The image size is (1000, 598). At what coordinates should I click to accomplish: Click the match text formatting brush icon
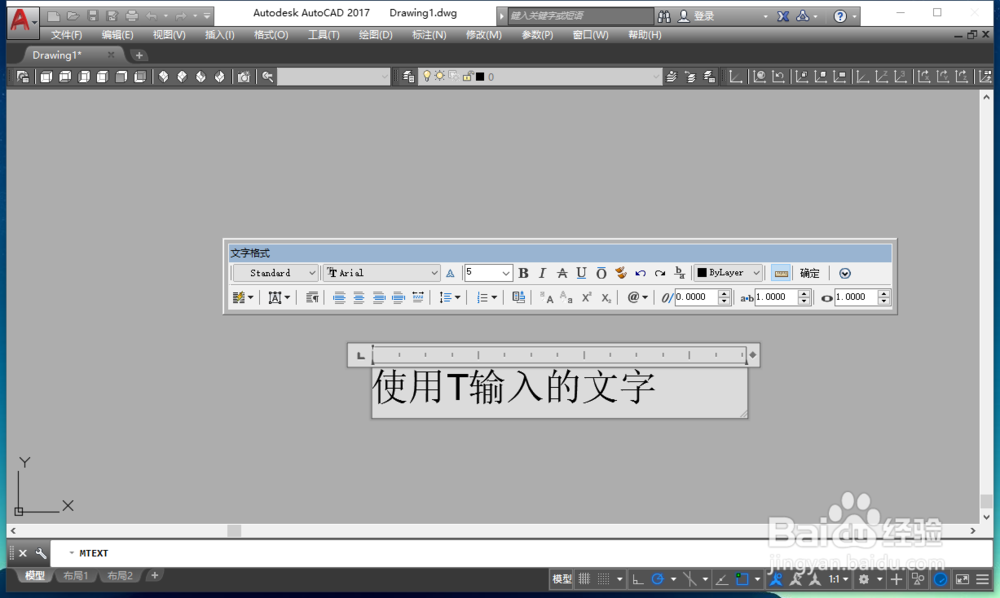click(621, 273)
